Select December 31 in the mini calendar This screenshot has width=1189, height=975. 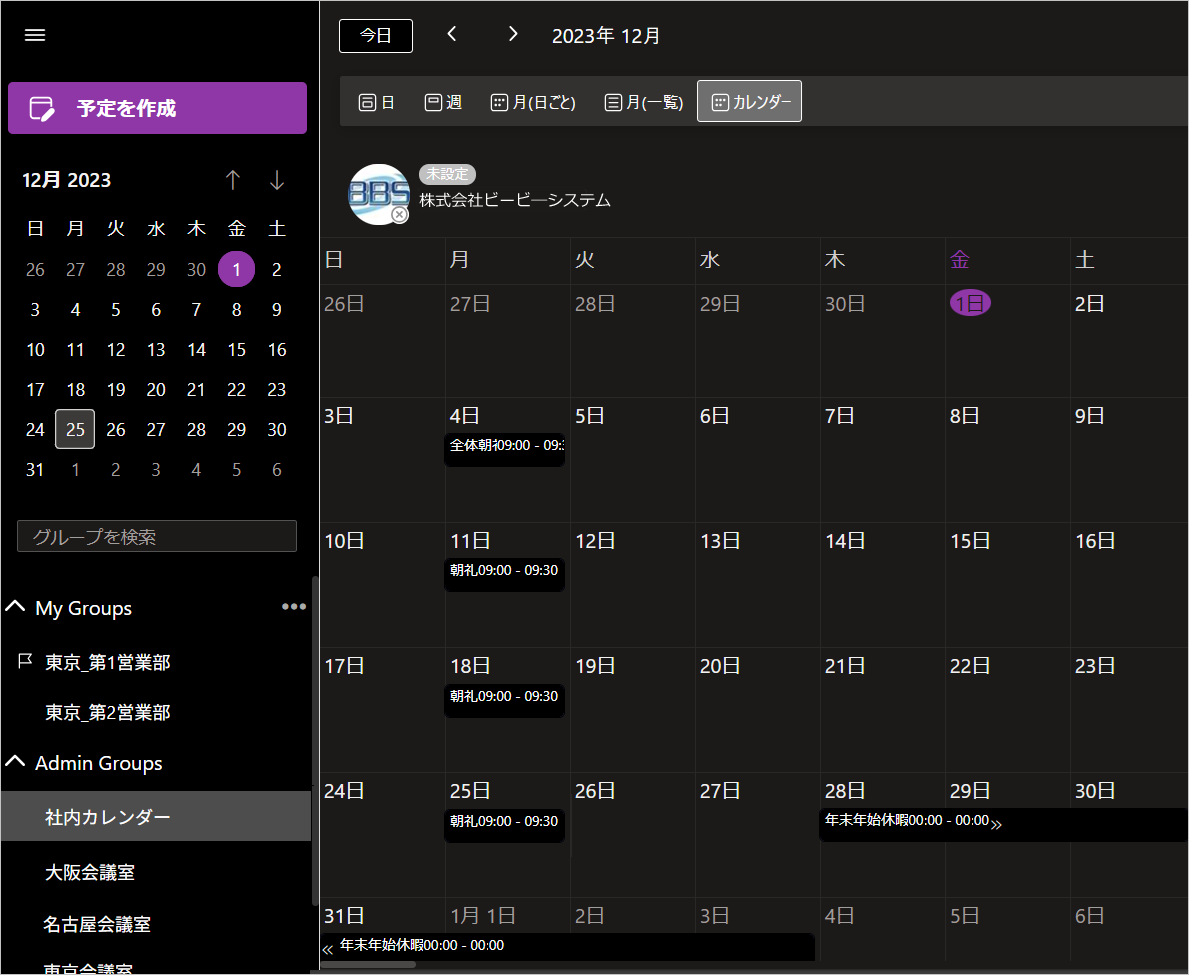[x=35, y=469]
